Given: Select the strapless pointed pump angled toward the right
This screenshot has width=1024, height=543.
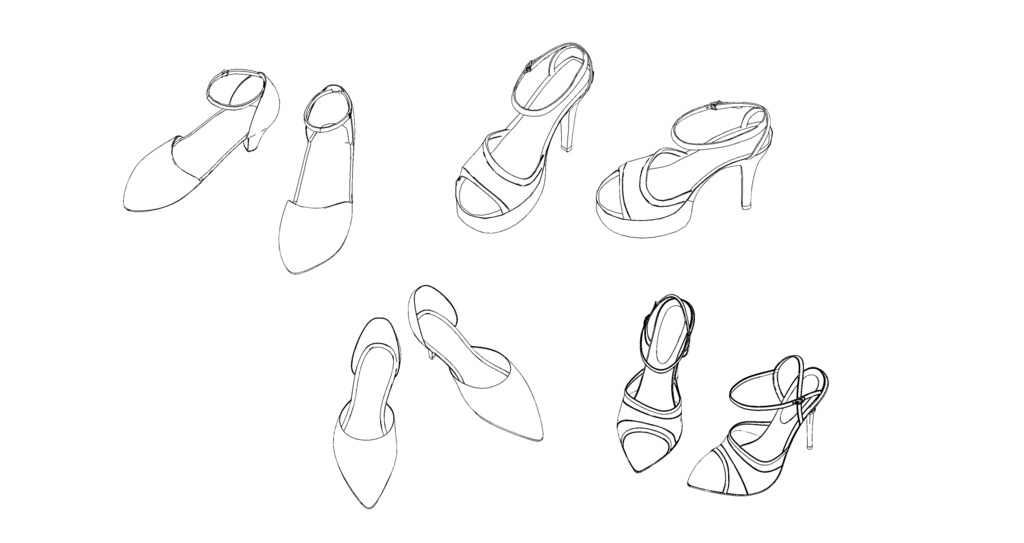Looking at the screenshot, I should tap(475, 363).
